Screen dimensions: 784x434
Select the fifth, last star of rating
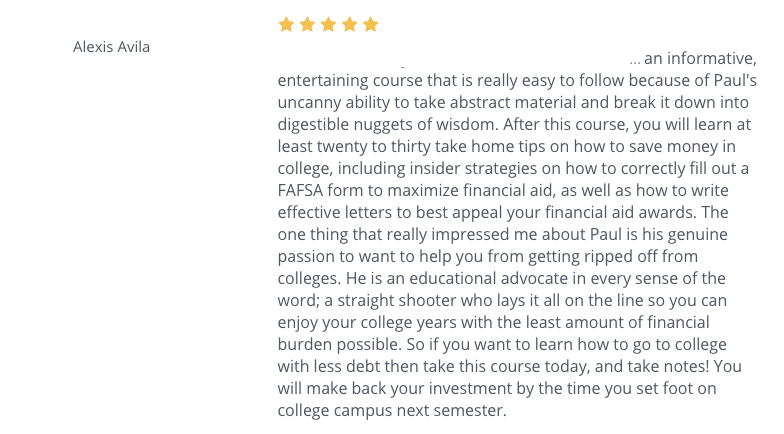370,24
